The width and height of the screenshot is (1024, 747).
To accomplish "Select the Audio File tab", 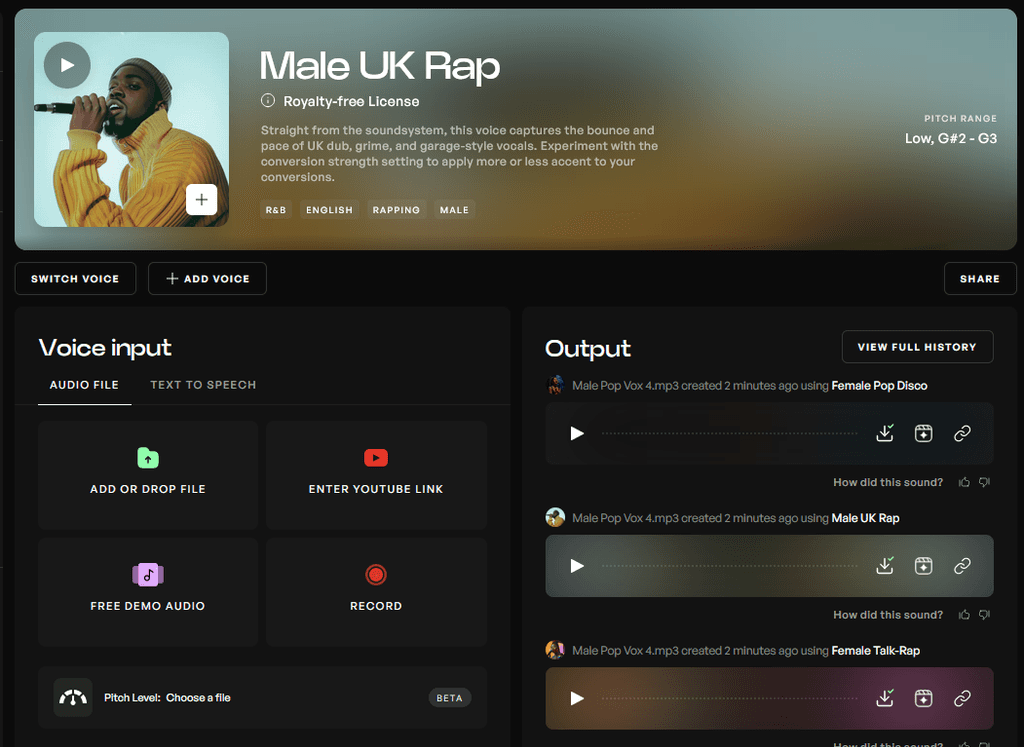I will pyautogui.click(x=84, y=384).
